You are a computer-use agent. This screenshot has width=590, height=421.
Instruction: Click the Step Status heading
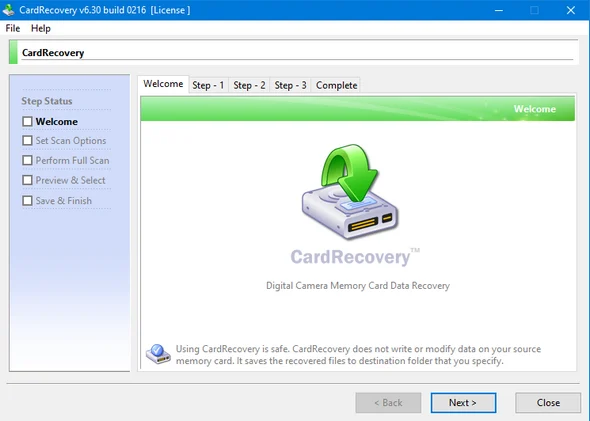pyautogui.click(x=47, y=101)
